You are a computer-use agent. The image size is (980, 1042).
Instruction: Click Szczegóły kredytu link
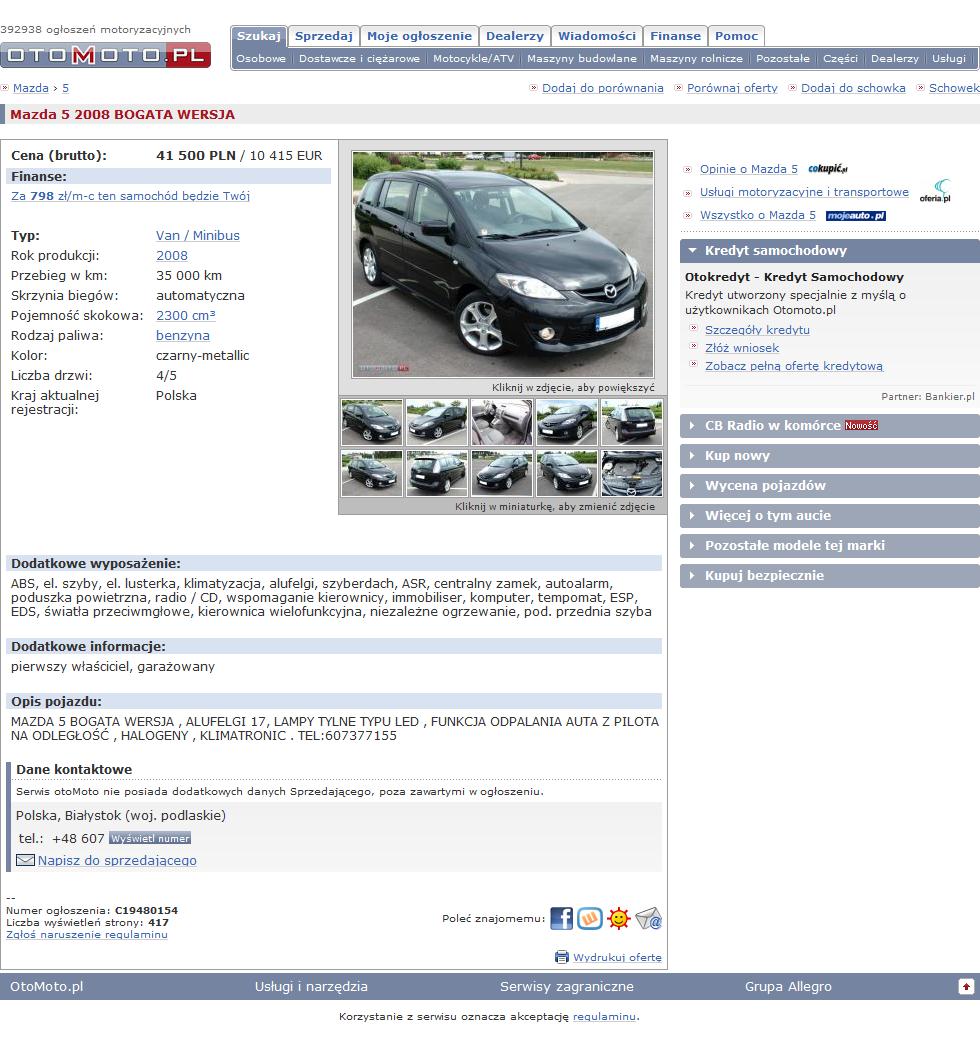(x=757, y=330)
